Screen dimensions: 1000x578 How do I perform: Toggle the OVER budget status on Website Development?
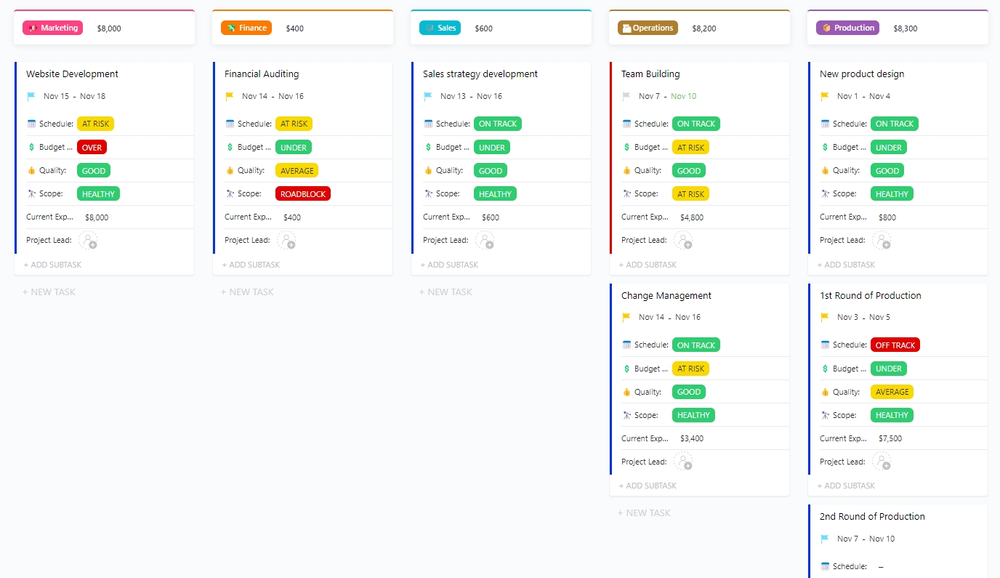pyautogui.click(x=91, y=146)
